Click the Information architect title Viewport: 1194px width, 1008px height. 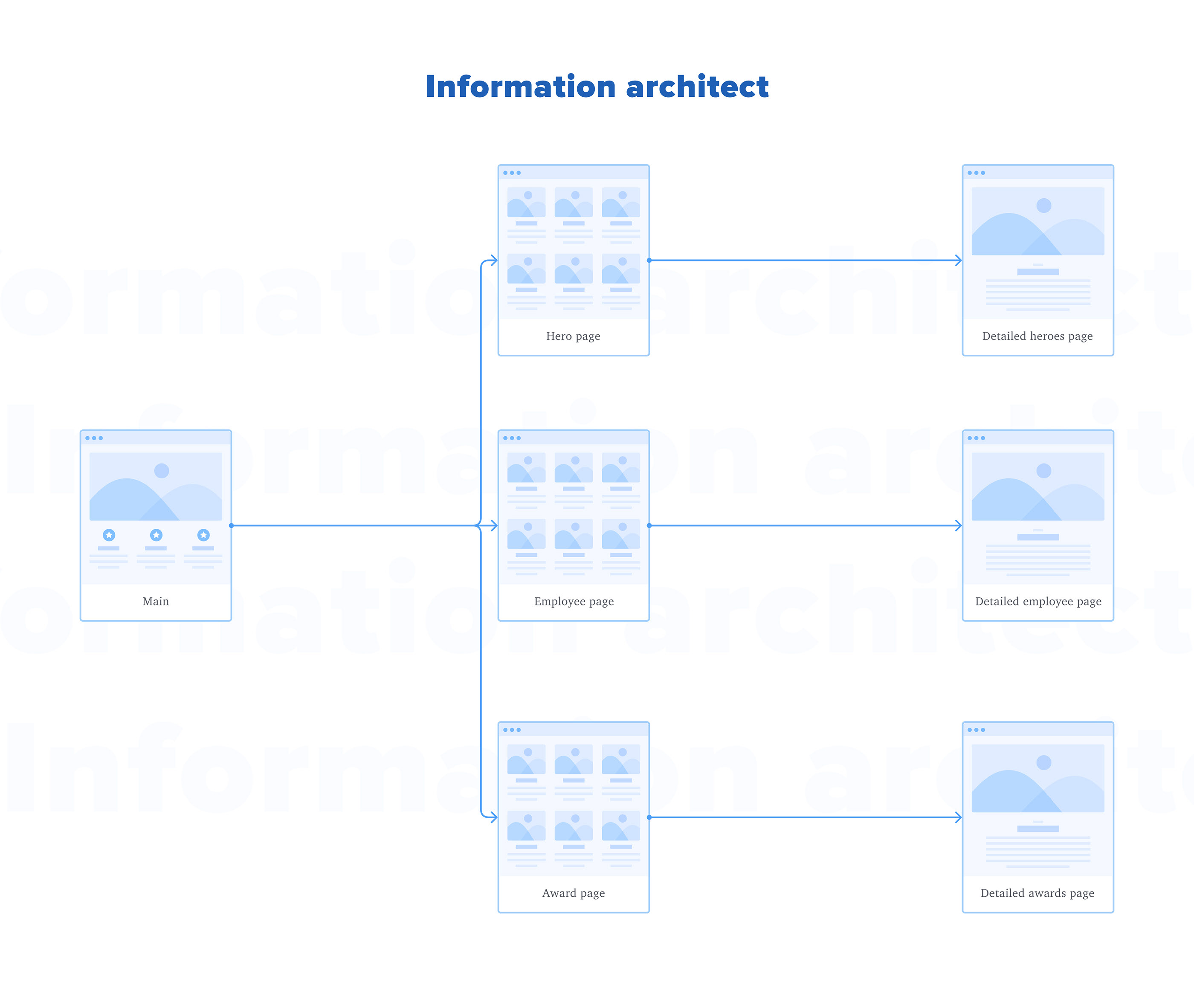pyautogui.click(x=597, y=87)
